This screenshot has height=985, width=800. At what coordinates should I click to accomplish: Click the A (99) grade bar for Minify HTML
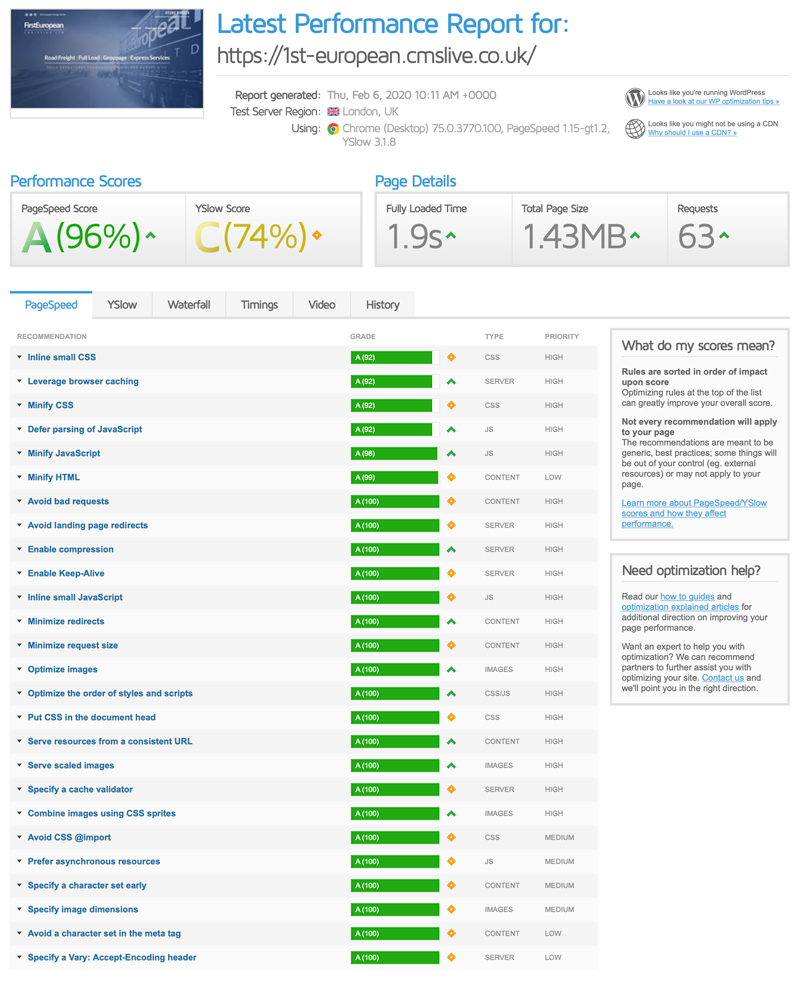point(395,477)
